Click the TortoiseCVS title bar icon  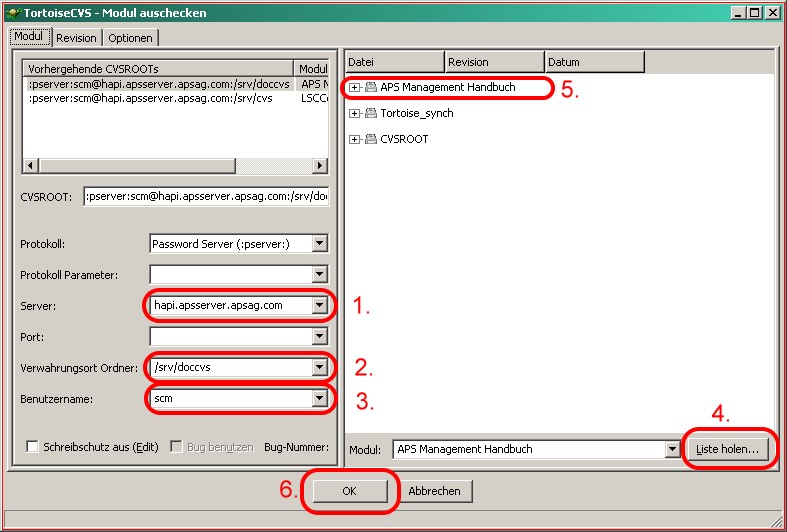coord(12,12)
